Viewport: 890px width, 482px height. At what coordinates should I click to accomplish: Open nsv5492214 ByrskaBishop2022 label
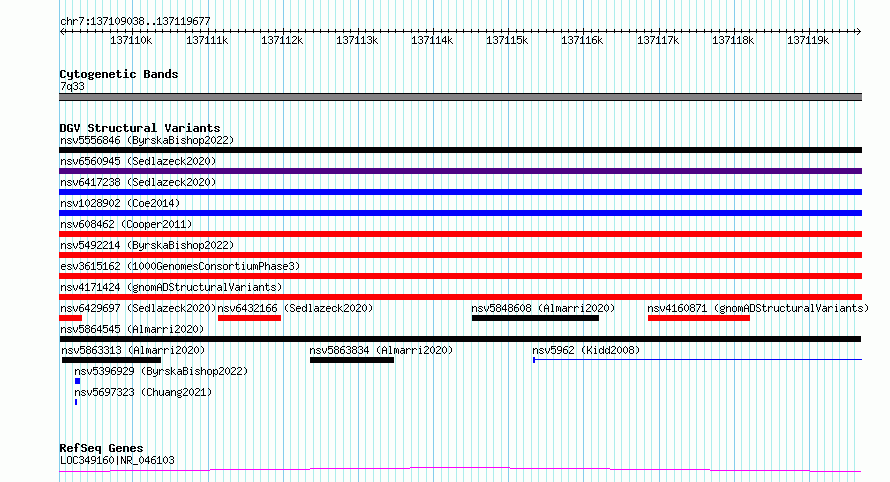point(147,245)
